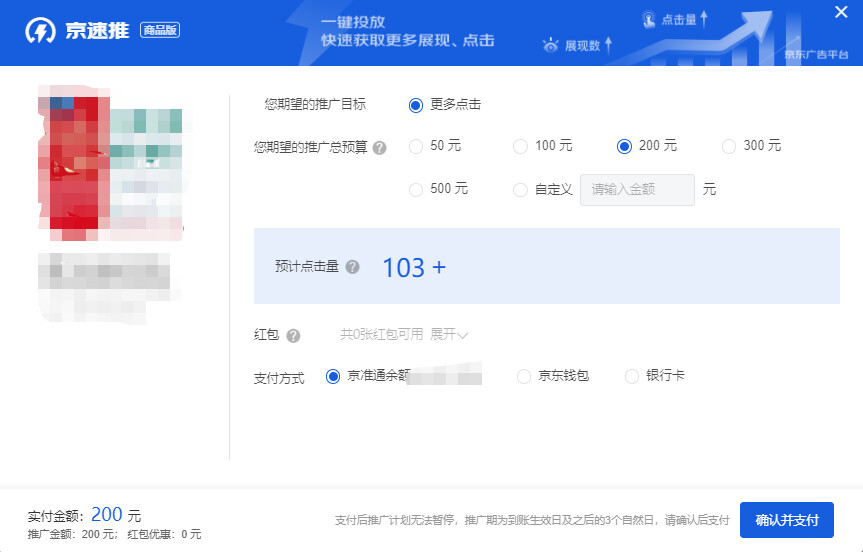Focus the 请输入金额 input field
This screenshot has width=863, height=552.
point(637,190)
